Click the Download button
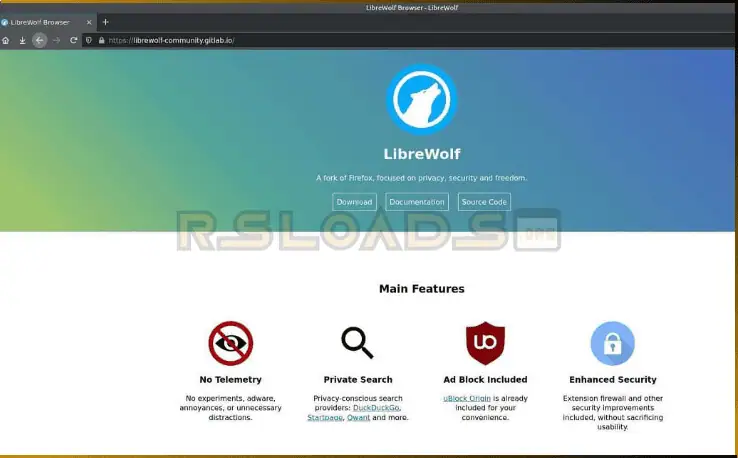Viewport: 738px width, 458px height. (x=354, y=202)
